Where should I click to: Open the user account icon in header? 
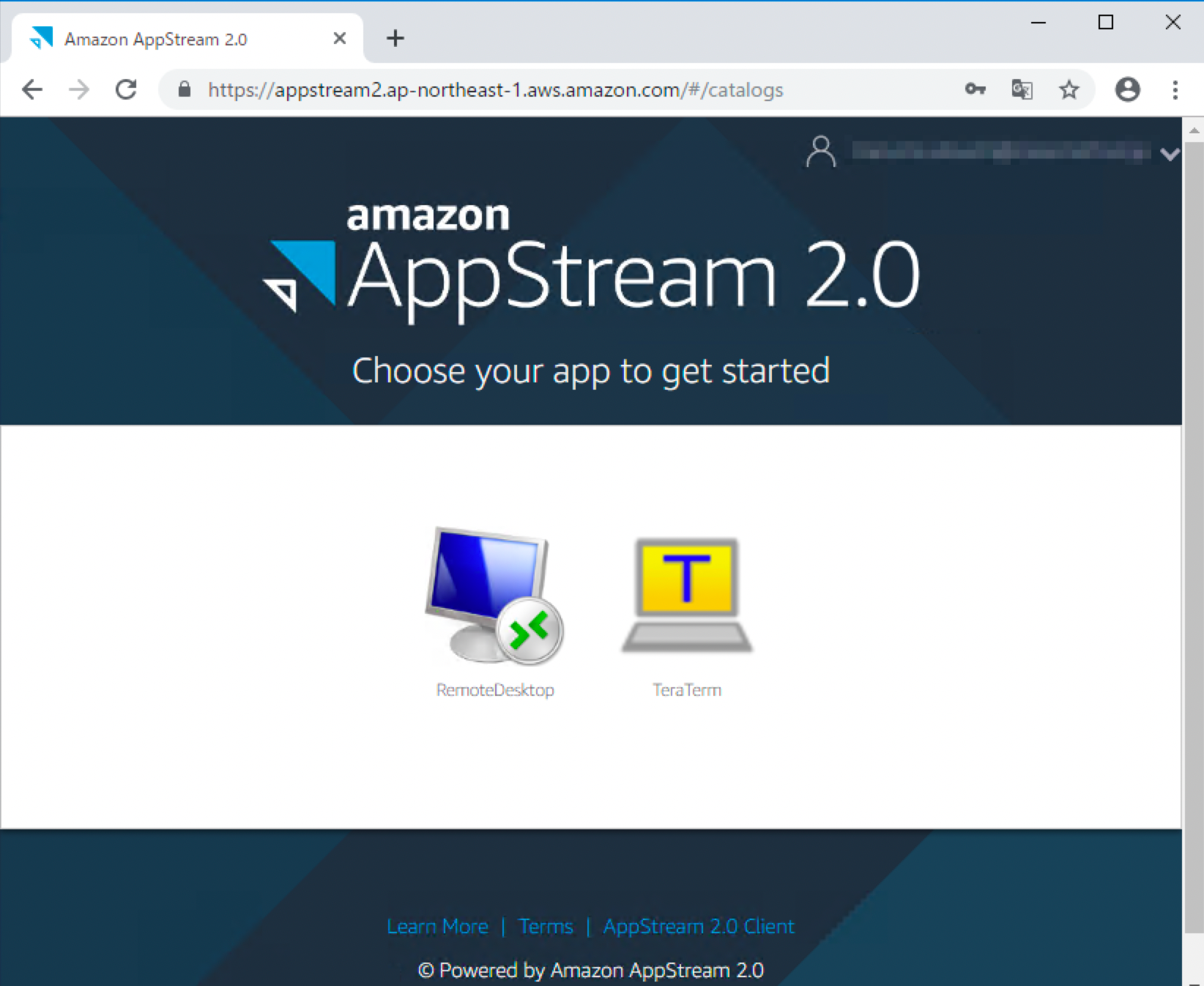pos(821,152)
